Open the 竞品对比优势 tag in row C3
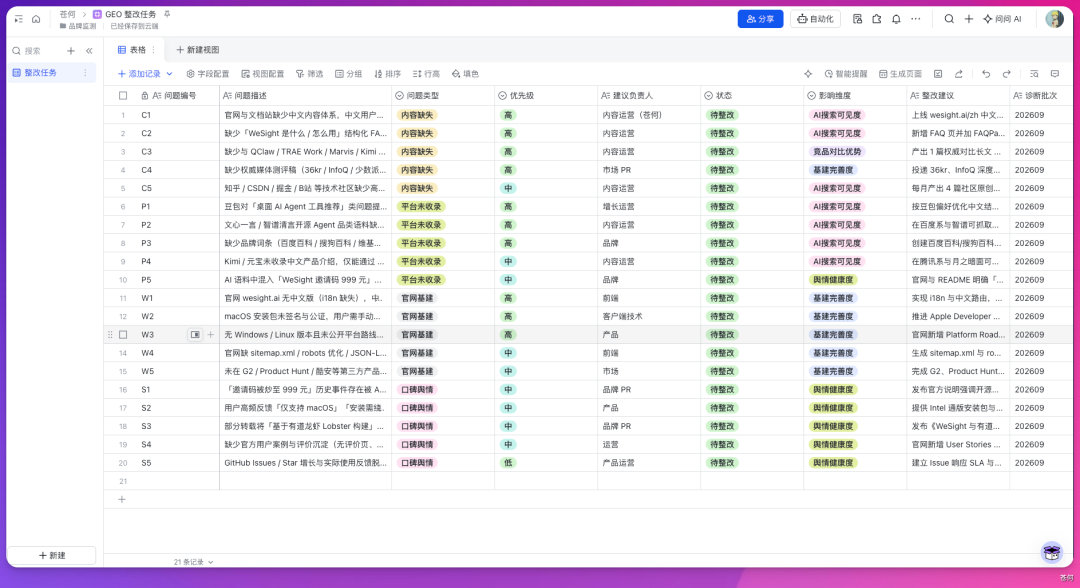The image size is (1080, 588). pos(837,151)
